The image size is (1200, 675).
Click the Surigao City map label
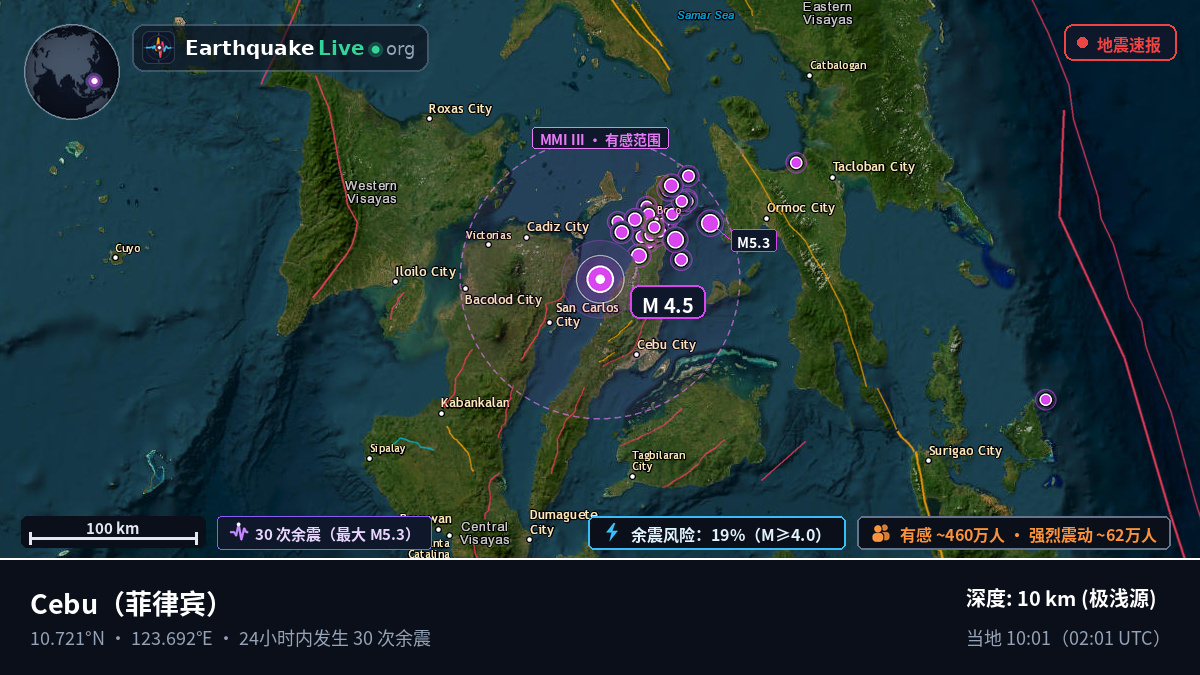[965, 451]
